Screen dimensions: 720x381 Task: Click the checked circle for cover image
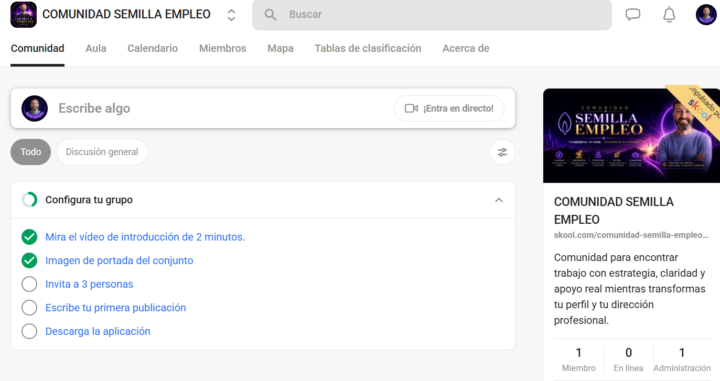tap(29, 260)
